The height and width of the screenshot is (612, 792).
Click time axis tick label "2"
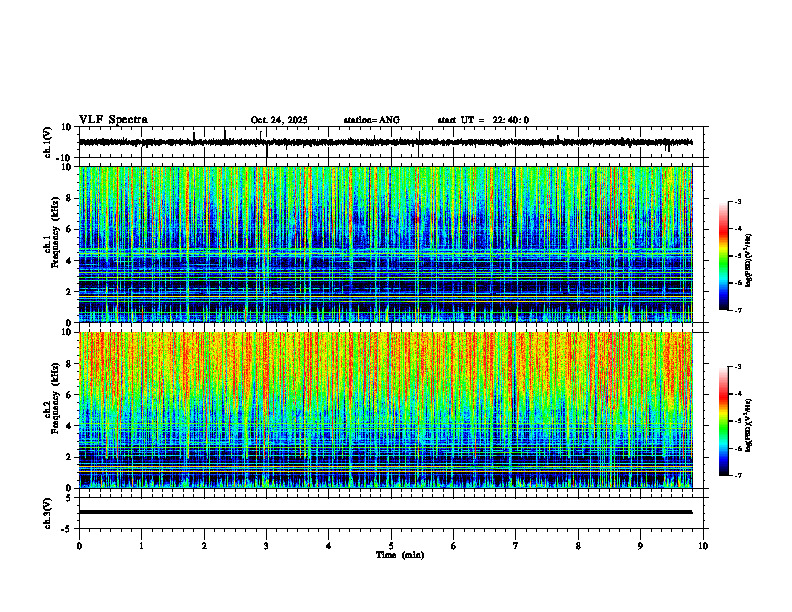click(204, 546)
